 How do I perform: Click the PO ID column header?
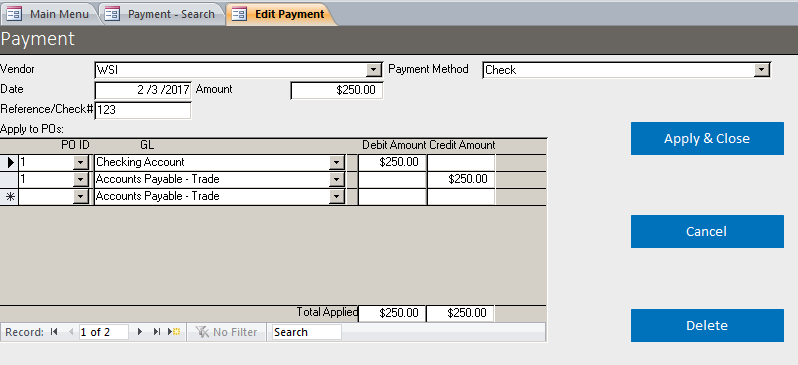75,145
